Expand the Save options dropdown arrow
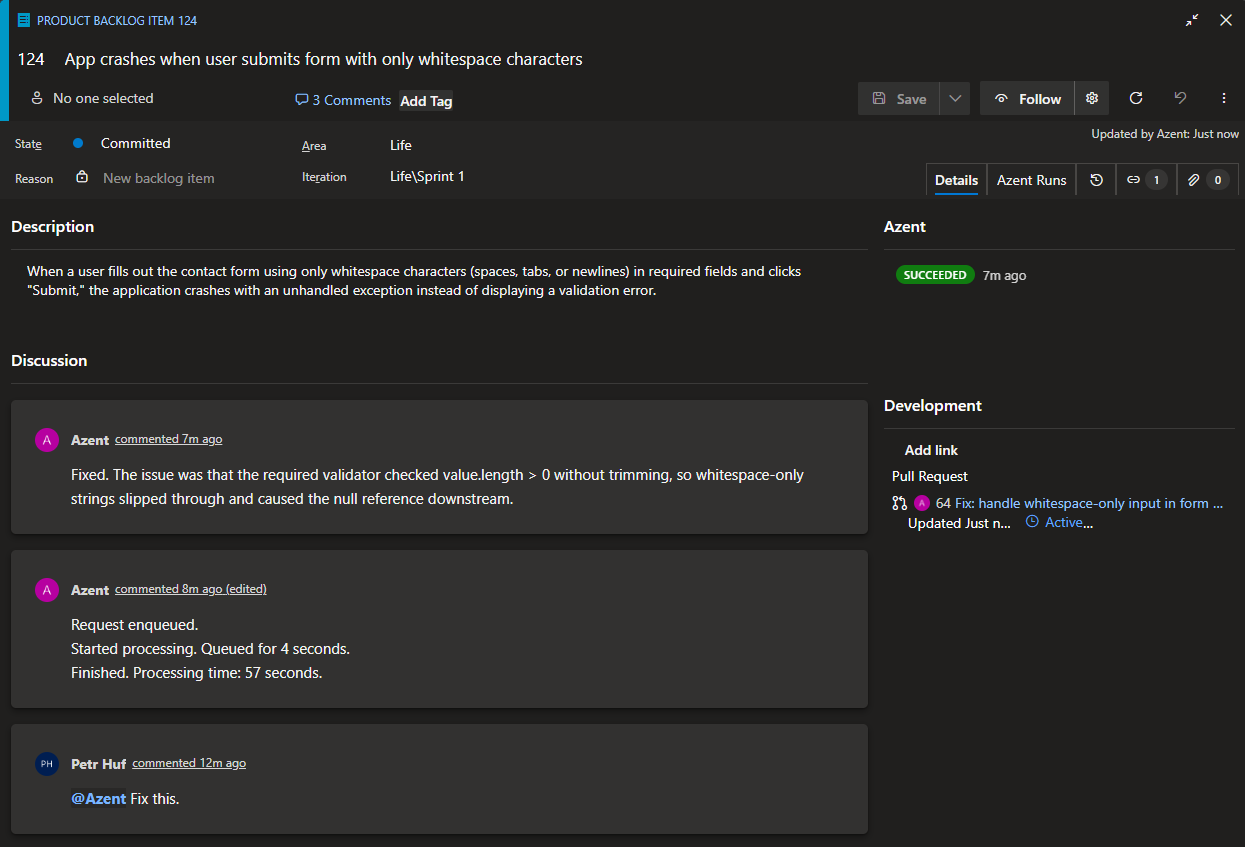This screenshot has height=847, width=1245. (955, 99)
